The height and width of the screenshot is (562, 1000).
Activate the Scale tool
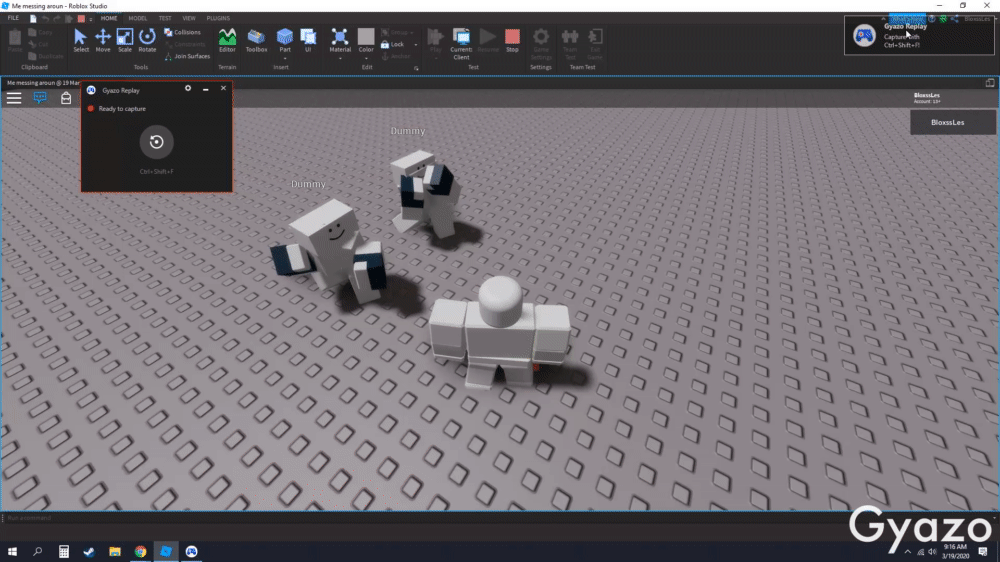click(125, 40)
